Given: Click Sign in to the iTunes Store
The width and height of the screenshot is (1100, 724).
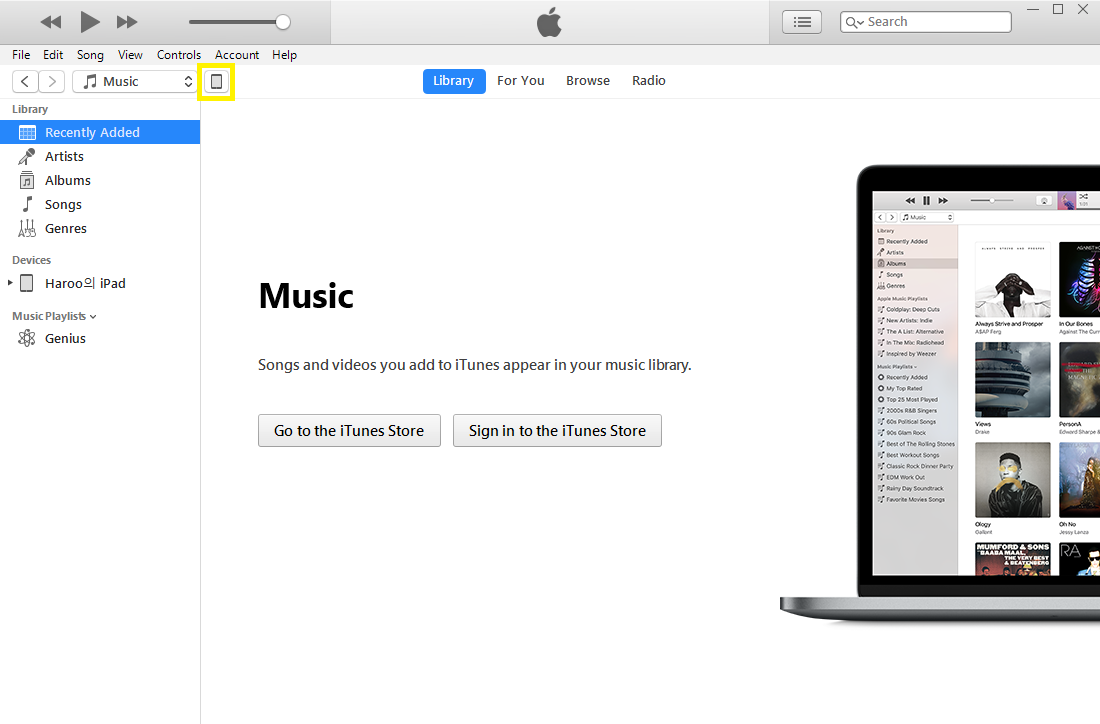Looking at the screenshot, I should [x=557, y=430].
